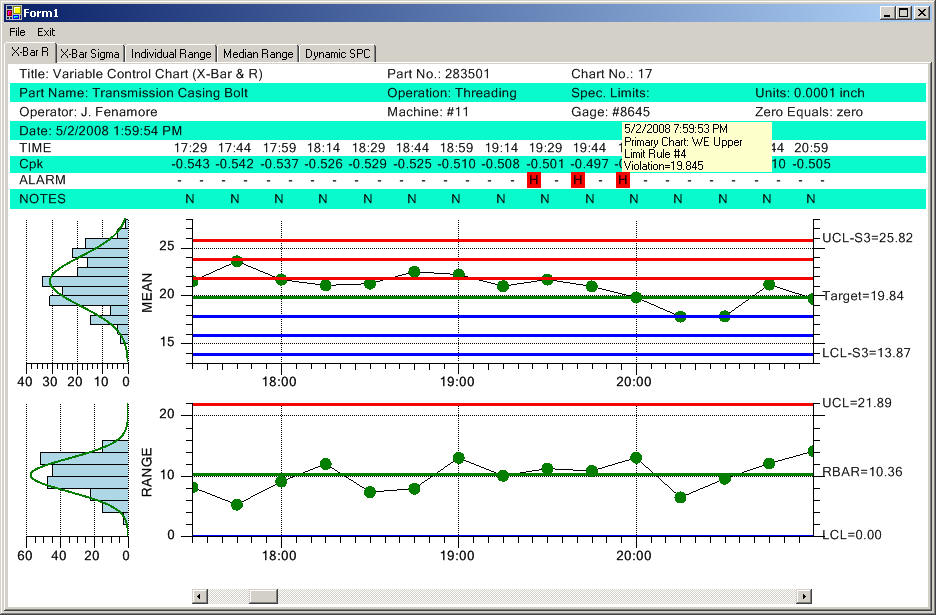Click the Units: 0.0001 inch text
This screenshot has height=615, width=936.
click(809, 93)
